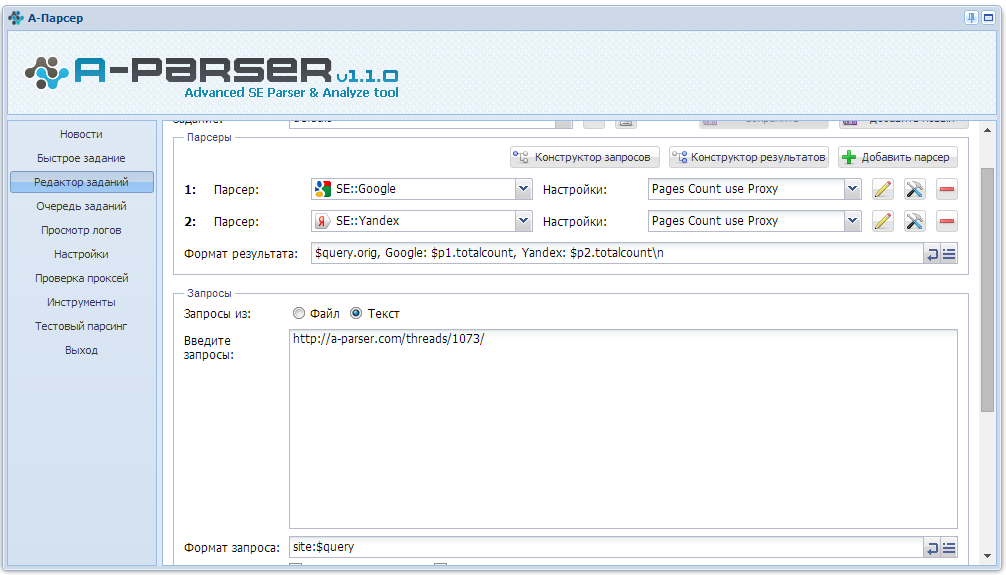Click the pin icon in title bar

pos(971,18)
